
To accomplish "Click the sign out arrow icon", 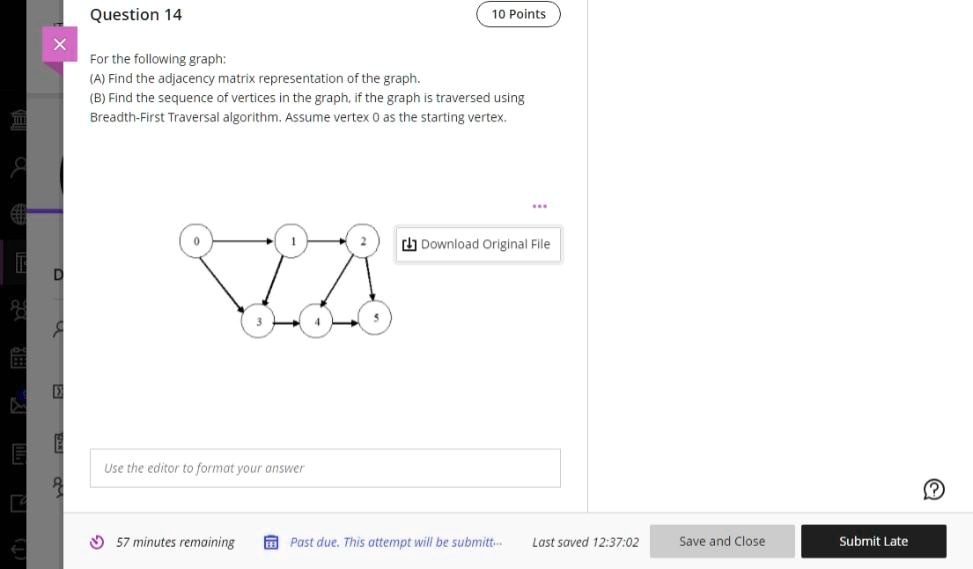I will 19,549.
